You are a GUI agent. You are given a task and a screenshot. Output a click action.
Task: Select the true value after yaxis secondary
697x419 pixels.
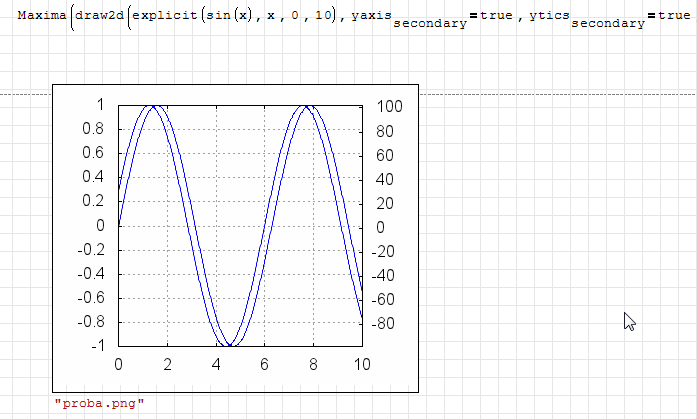(x=496, y=17)
